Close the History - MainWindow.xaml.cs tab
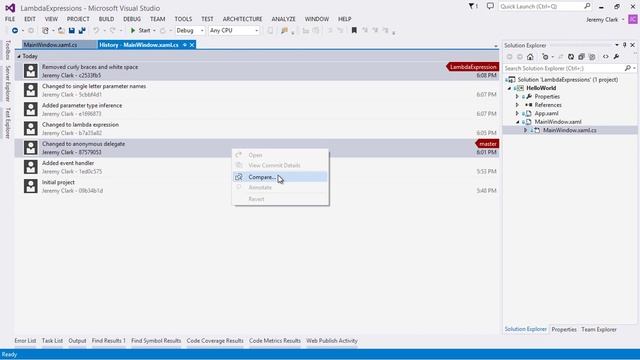Image resolution: width=640 pixels, height=360 pixels. (192, 45)
